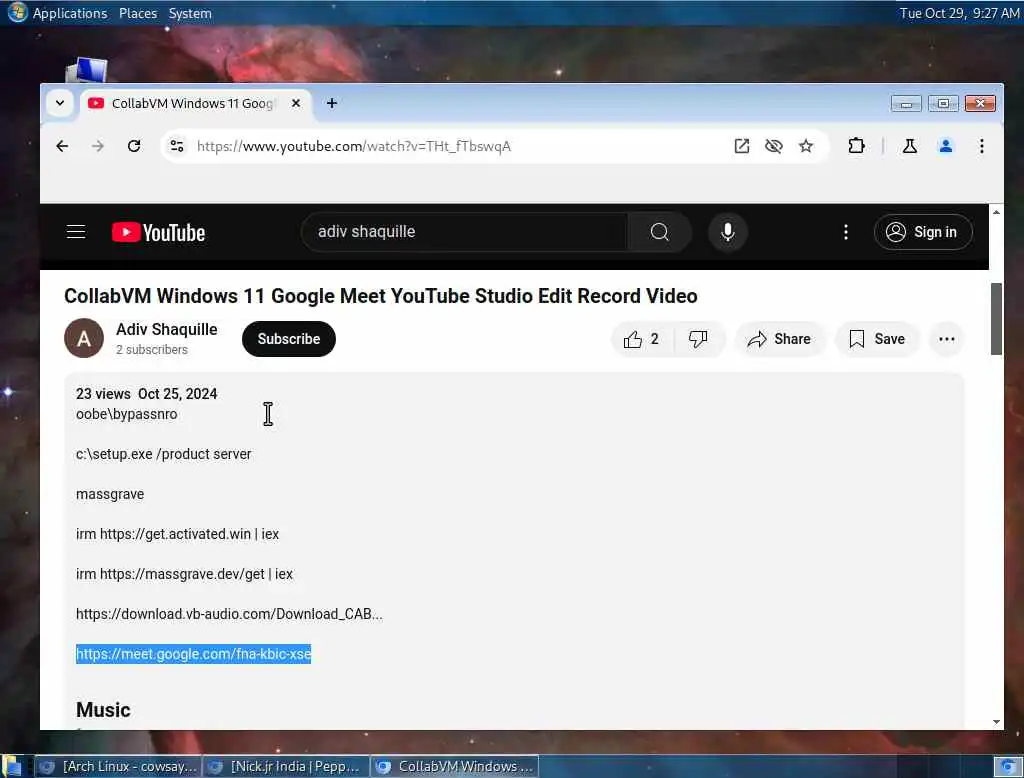The height and width of the screenshot is (778, 1024).
Task: Click the date and time clock in panel
Action: 959,13
